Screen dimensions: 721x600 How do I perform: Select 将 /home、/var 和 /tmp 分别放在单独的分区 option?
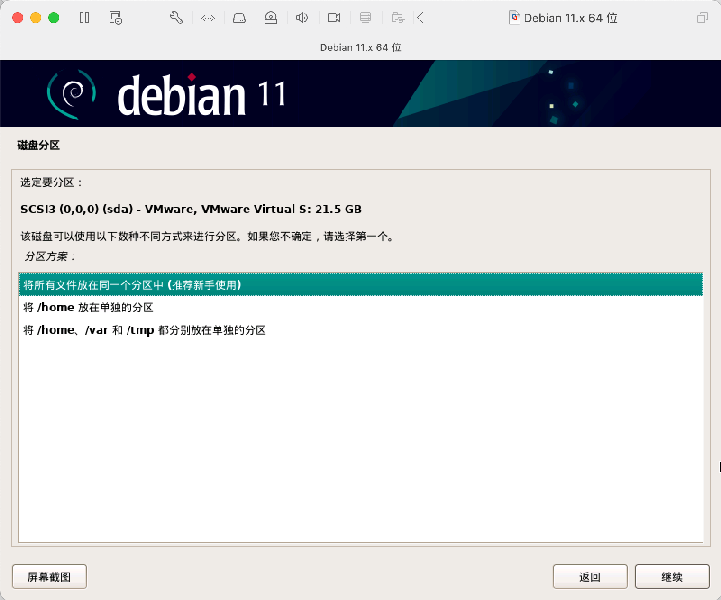[360, 330]
